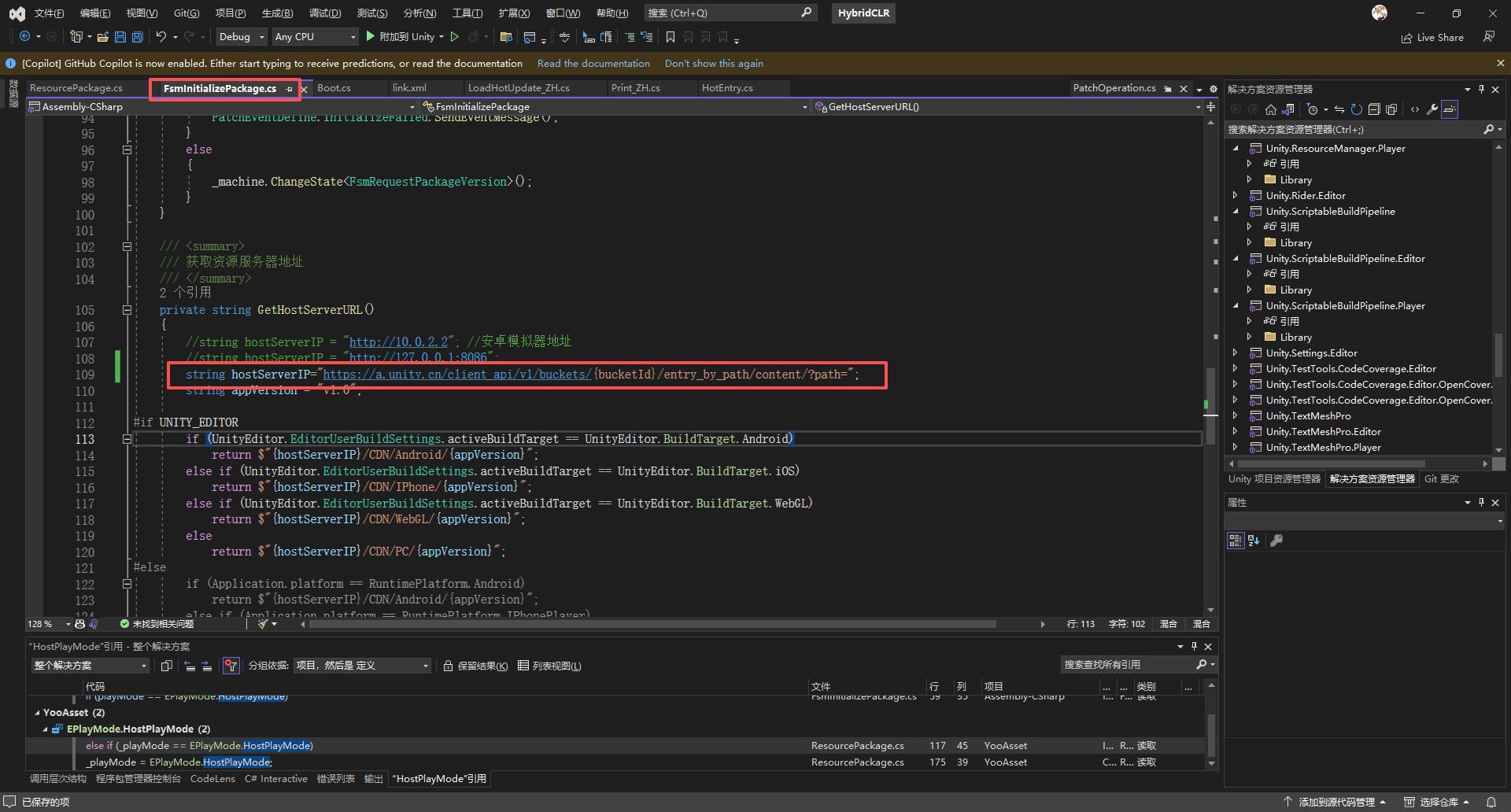Click the HybridCLR solution name button
Image resolution: width=1511 pixels, height=812 pixels.
coord(863,13)
